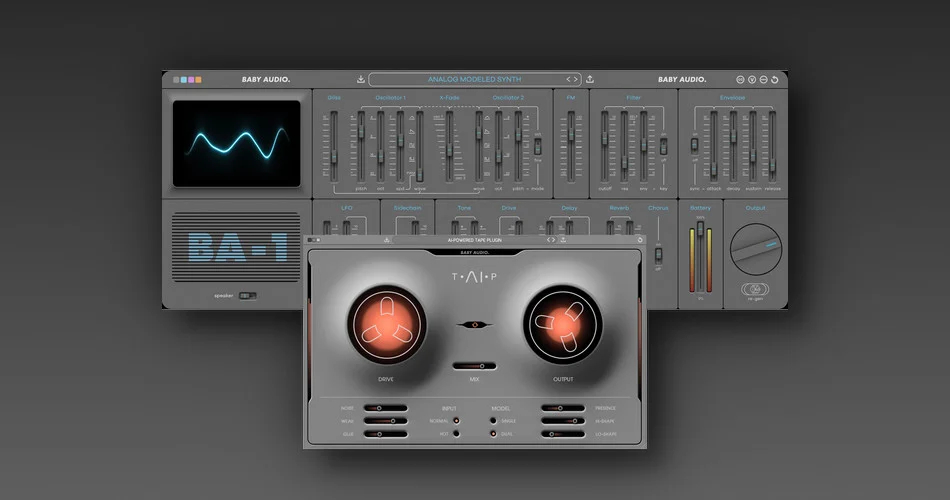Go to next preset in BA-1 synth
The height and width of the screenshot is (500, 950).
tap(576, 79)
